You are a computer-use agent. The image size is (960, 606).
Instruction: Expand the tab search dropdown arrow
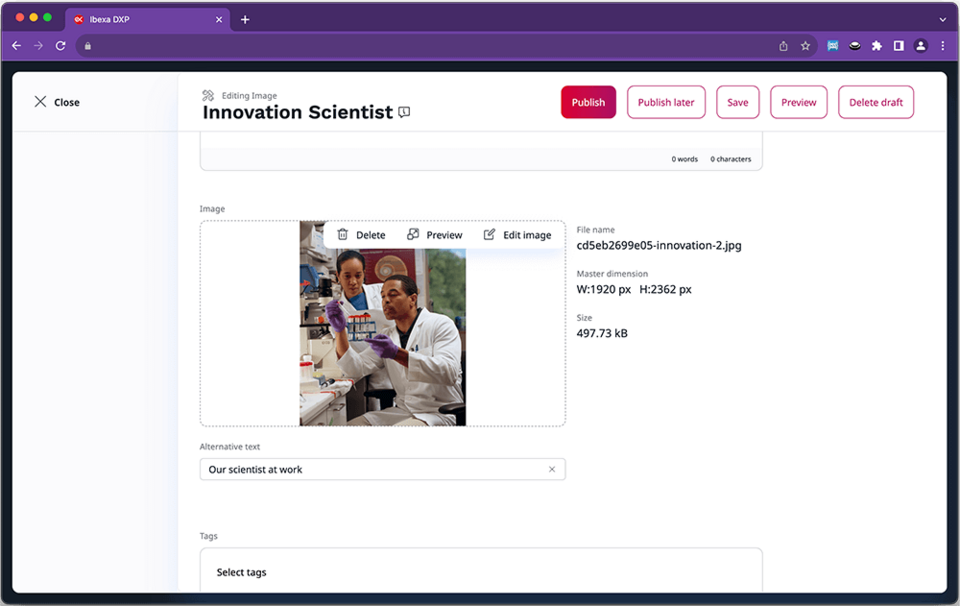coord(943,20)
